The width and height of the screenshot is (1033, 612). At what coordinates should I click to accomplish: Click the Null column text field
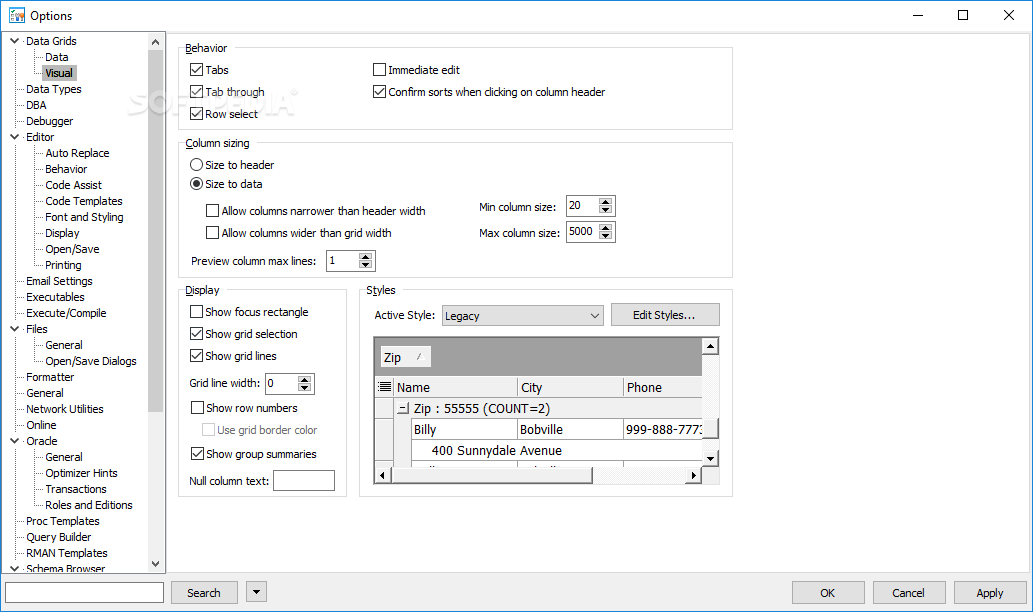(x=304, y=481)
